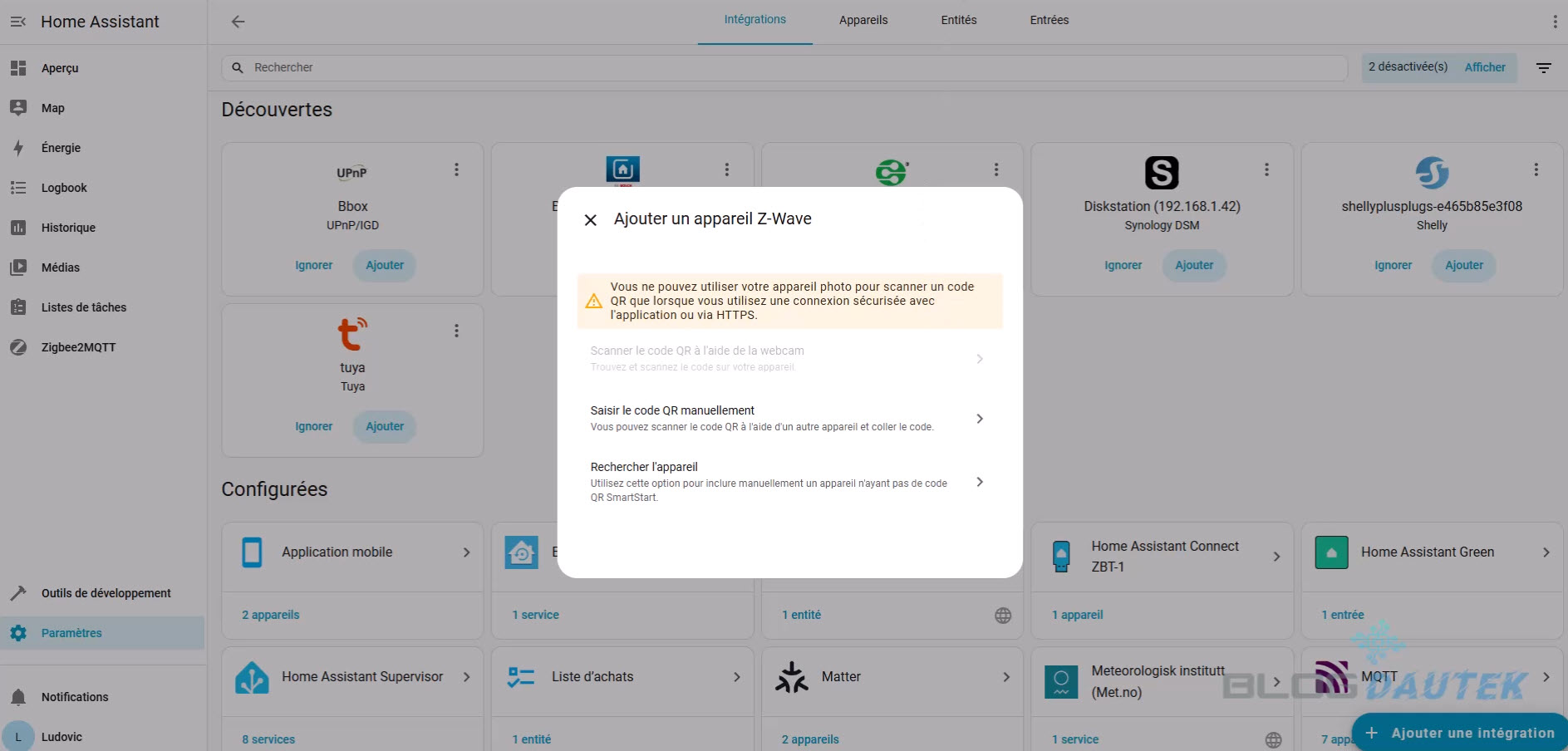This screenshot has height=751, width=1568.
Task: Go back with the arrow icon
Action: [x=238, y=22]
